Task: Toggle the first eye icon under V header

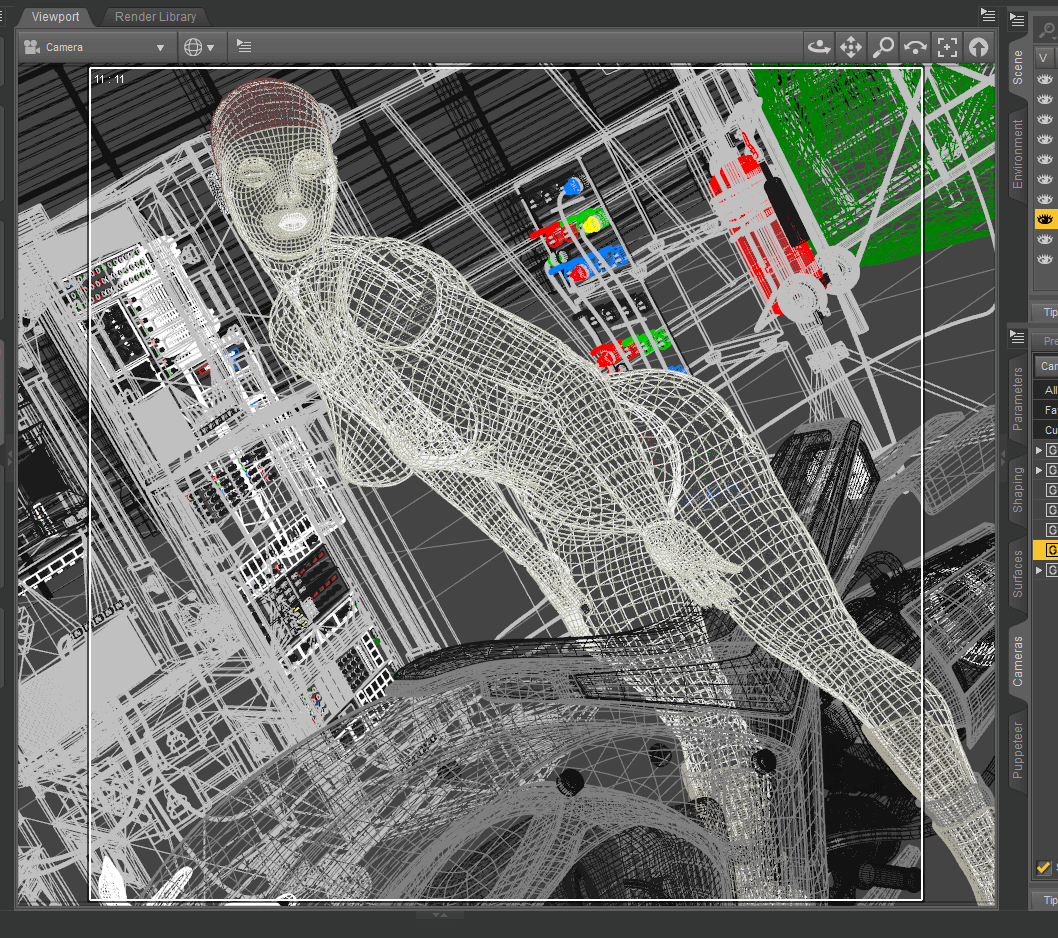Action: (1045, 79)
